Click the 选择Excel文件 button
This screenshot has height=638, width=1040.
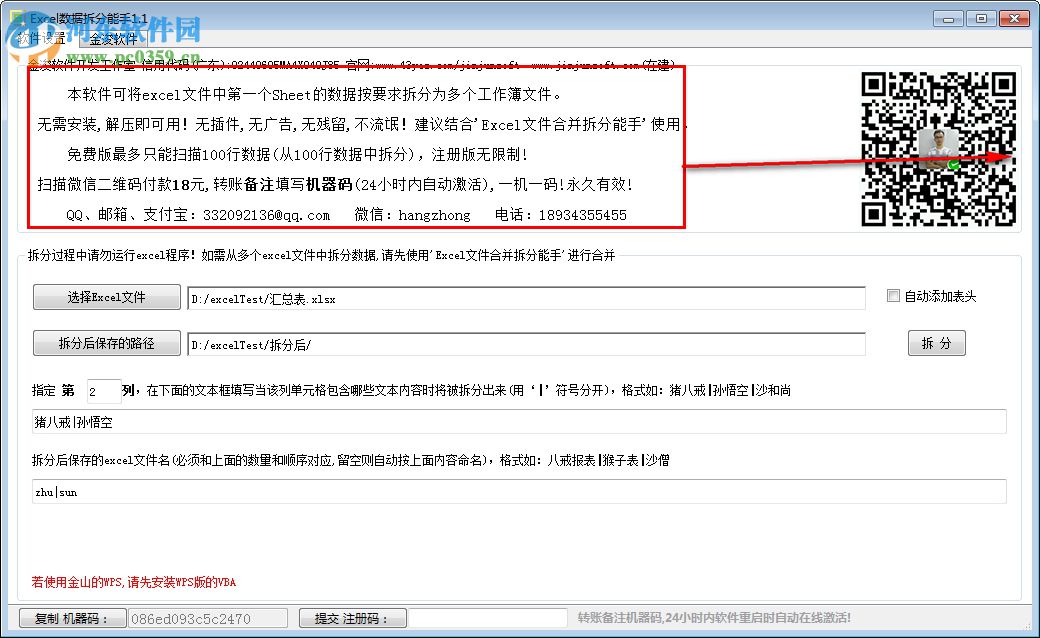[x=106, y=297]
